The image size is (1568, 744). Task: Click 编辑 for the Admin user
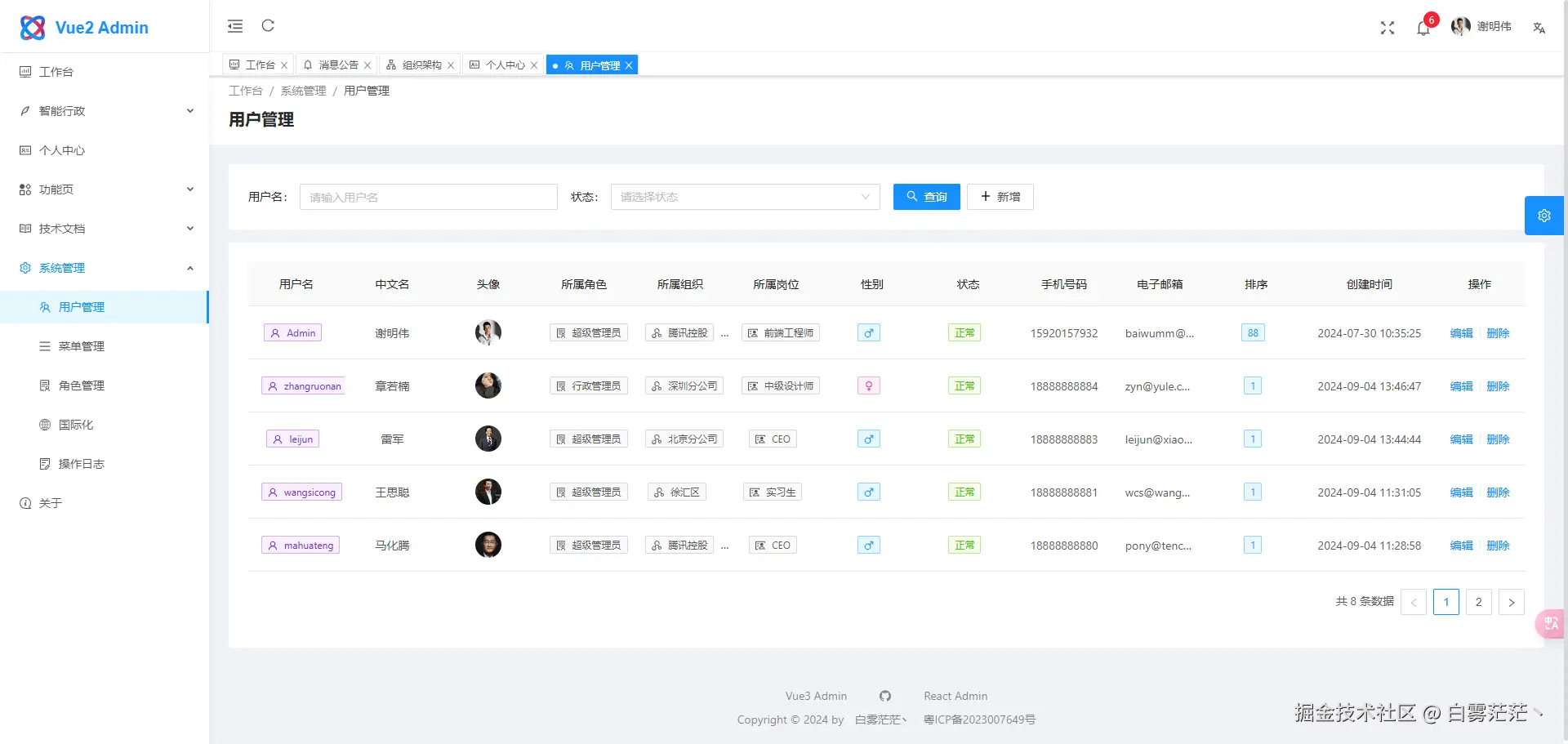pyautogui.click(x=1462, y=333)
